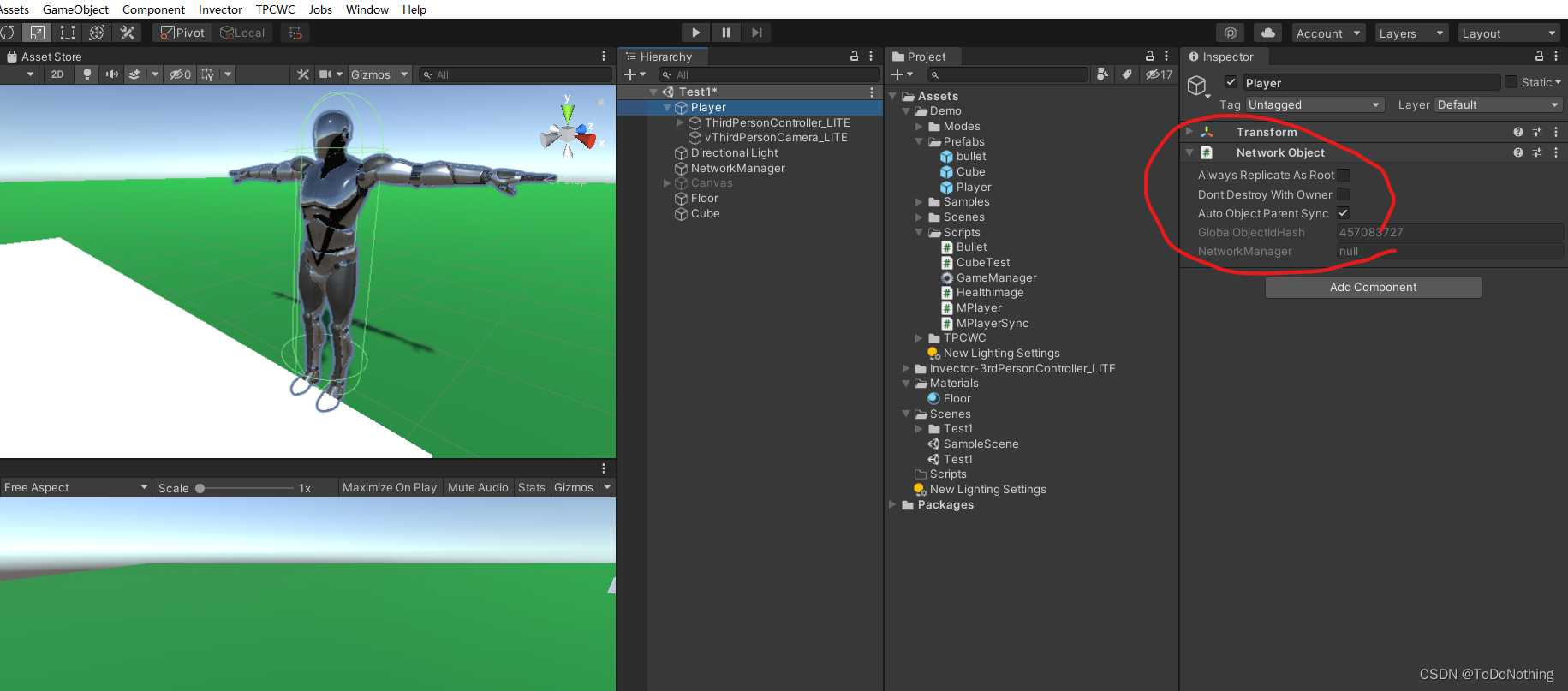Open Invector menu
The width and height of the screenshot is (1568, 691).
(220, 9)
